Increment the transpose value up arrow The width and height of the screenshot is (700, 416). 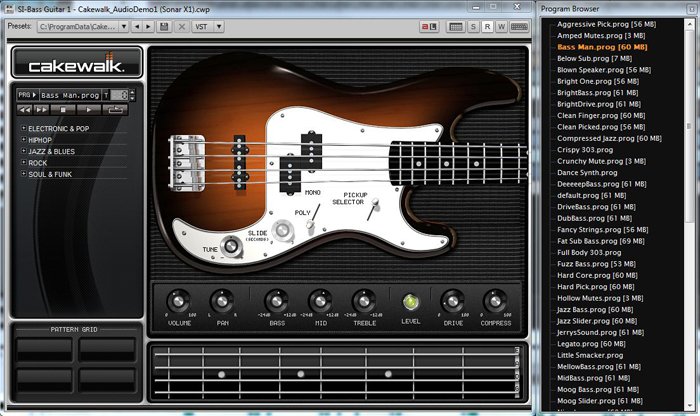point(132,92)
